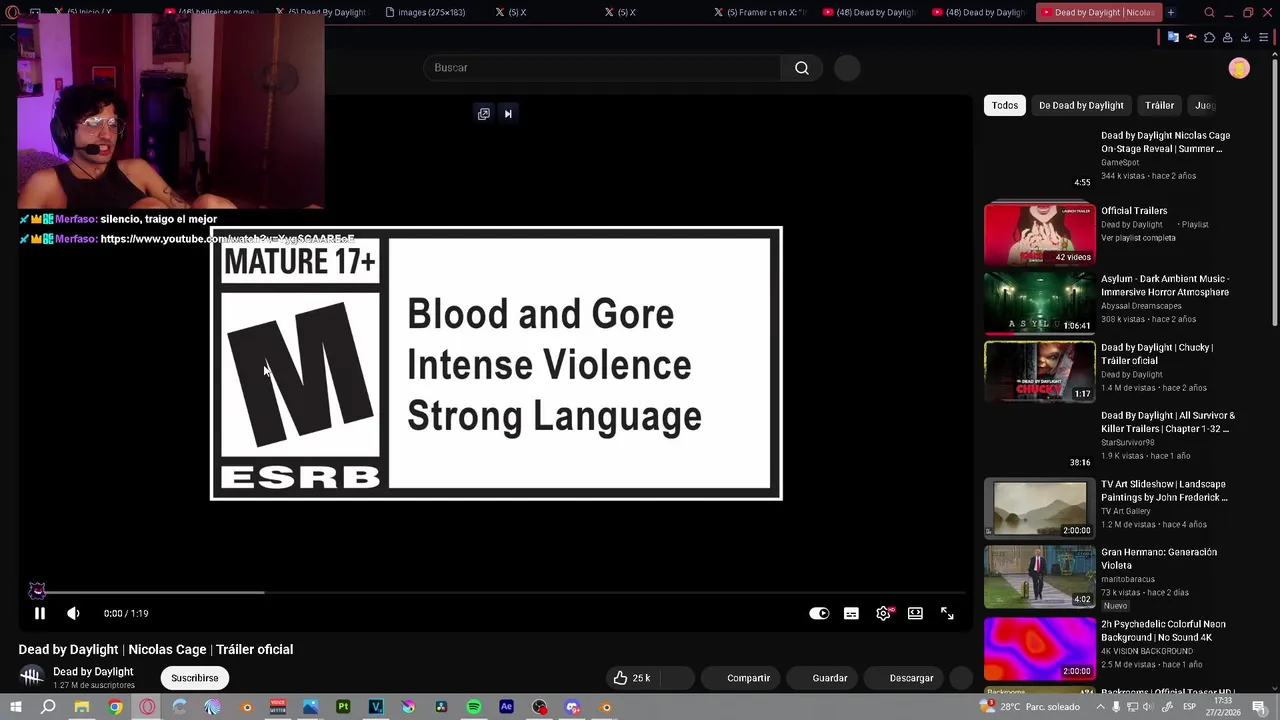
Task: Open browser extensions cube icon
Action: (1209, 37)
